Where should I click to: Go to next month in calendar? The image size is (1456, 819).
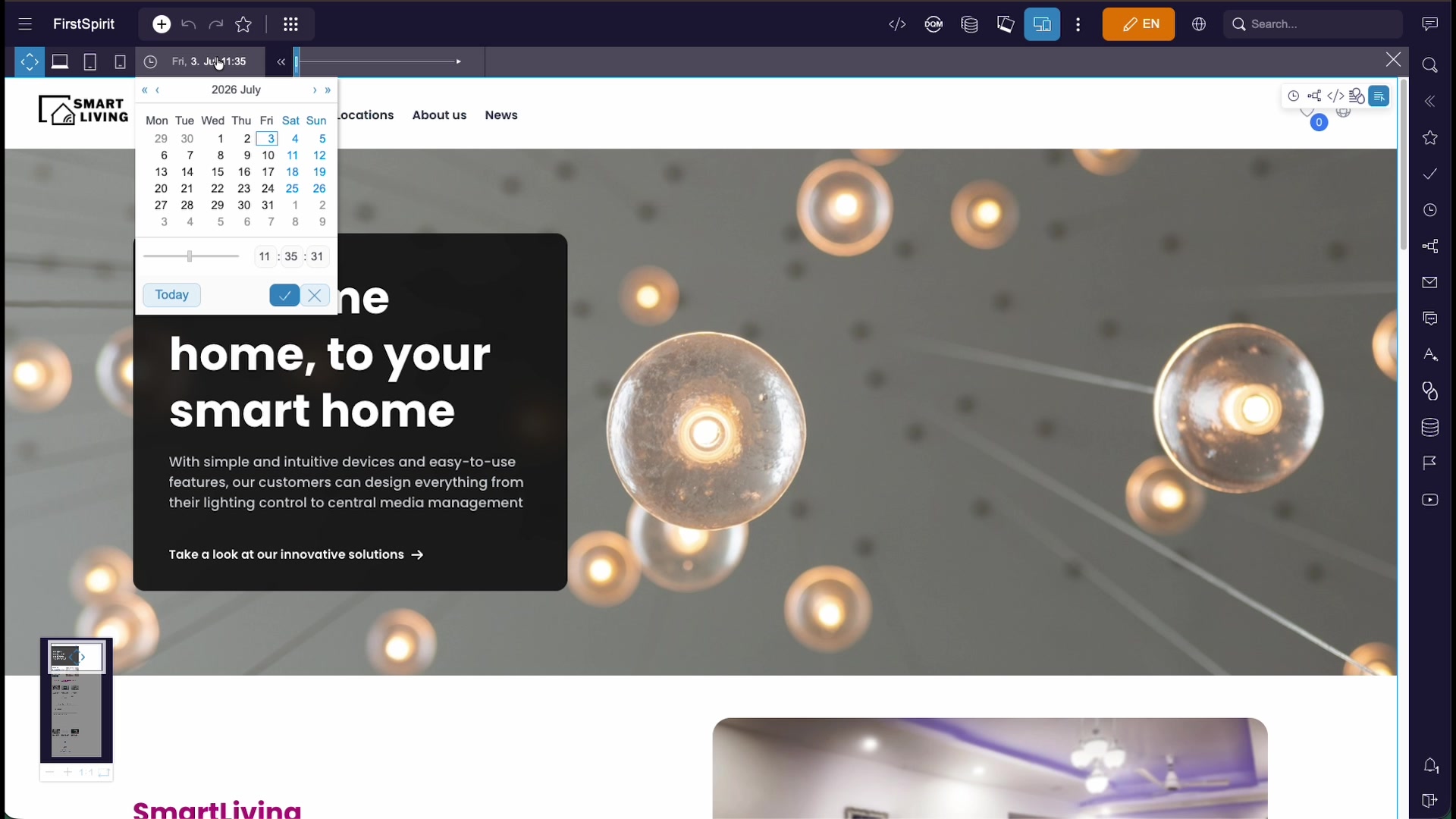pos(315,89)
